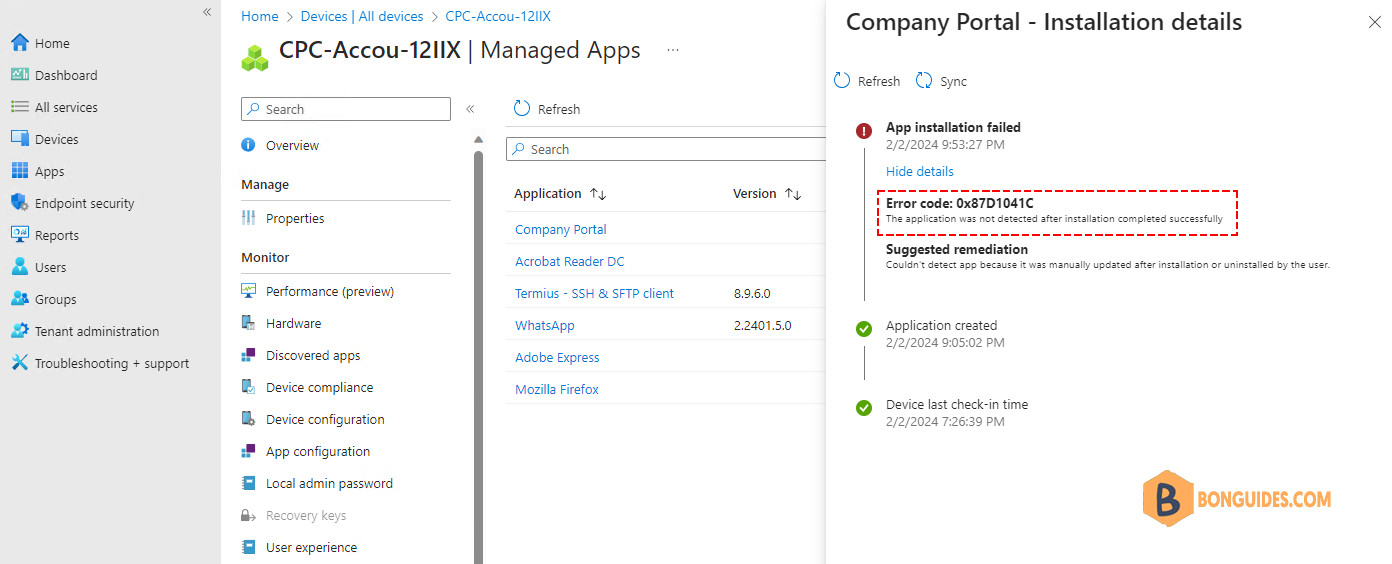This screenshot has height=564, width=1392.
Task: Go to Devices | All devices breadcrumb
Action: pos(362,16)
